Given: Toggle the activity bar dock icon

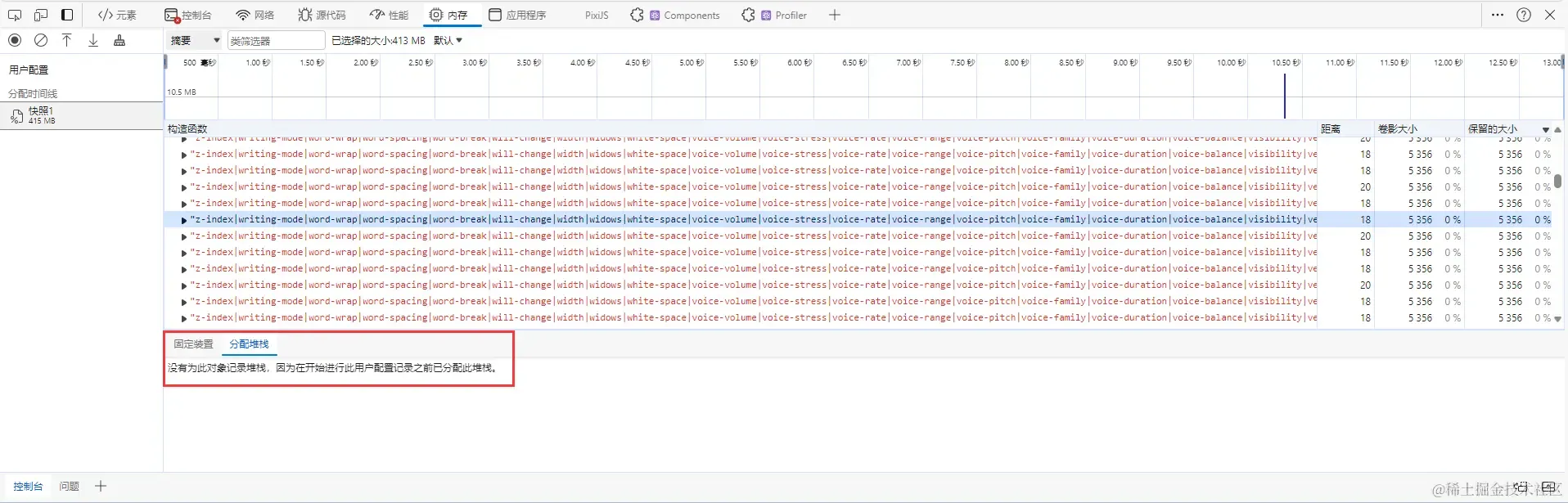Looking at the screenshot, I should click(67, 15).
